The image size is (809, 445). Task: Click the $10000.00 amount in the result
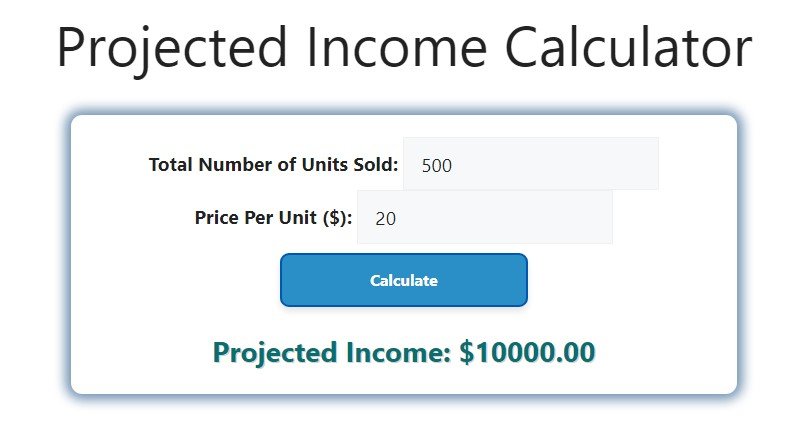[527, 352]
